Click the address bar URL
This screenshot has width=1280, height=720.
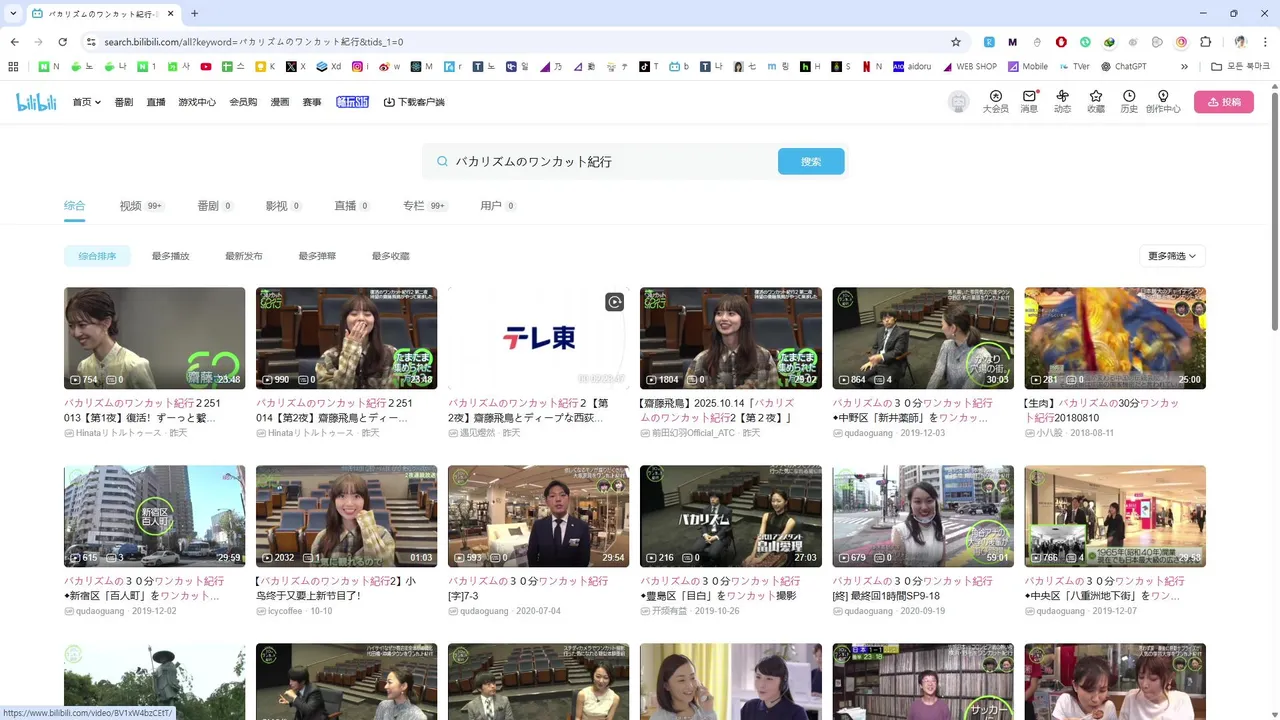[x=254, y=42]
